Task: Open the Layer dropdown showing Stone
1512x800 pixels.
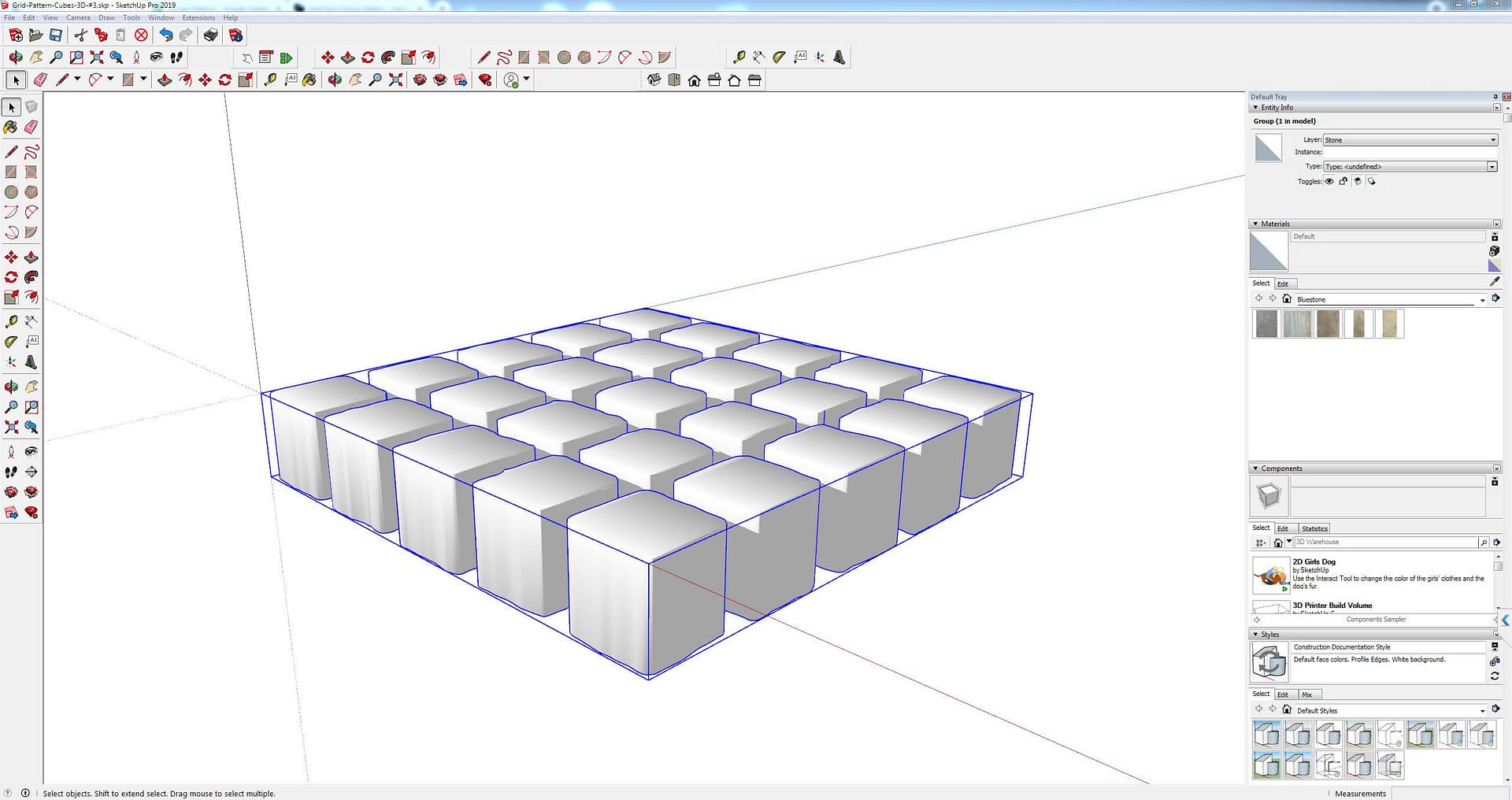Action: click(1494, 140)
